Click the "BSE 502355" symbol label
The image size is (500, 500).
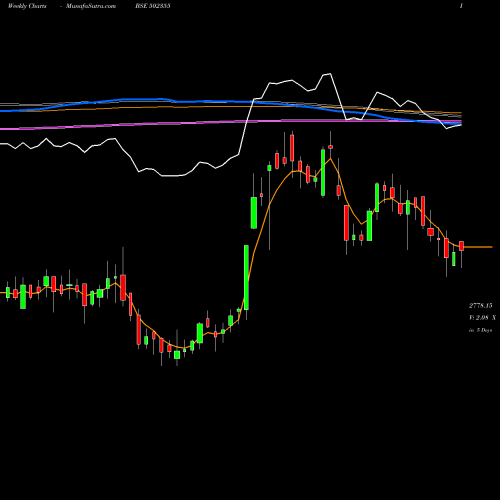[153, 6]
